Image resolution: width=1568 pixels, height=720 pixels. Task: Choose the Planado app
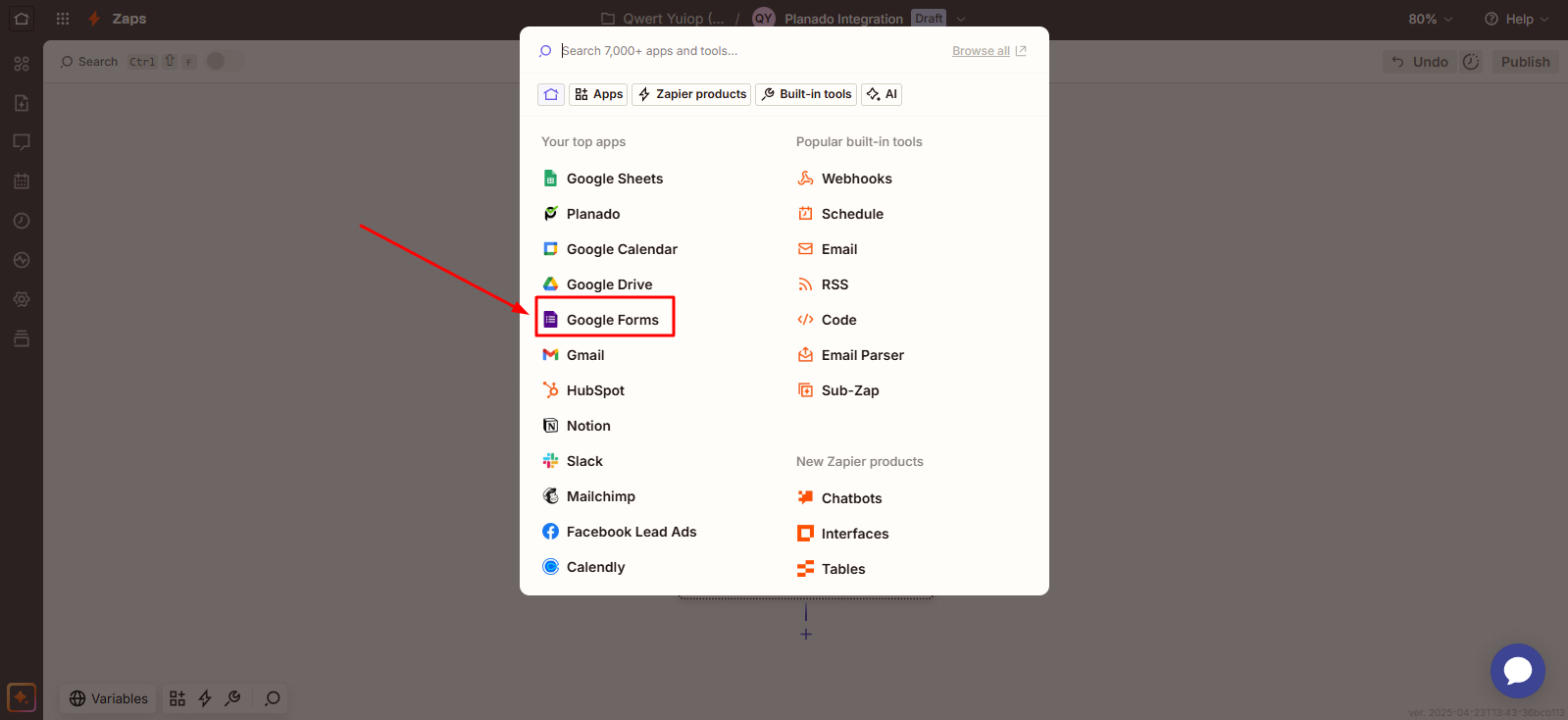click(x=582, y=214)
